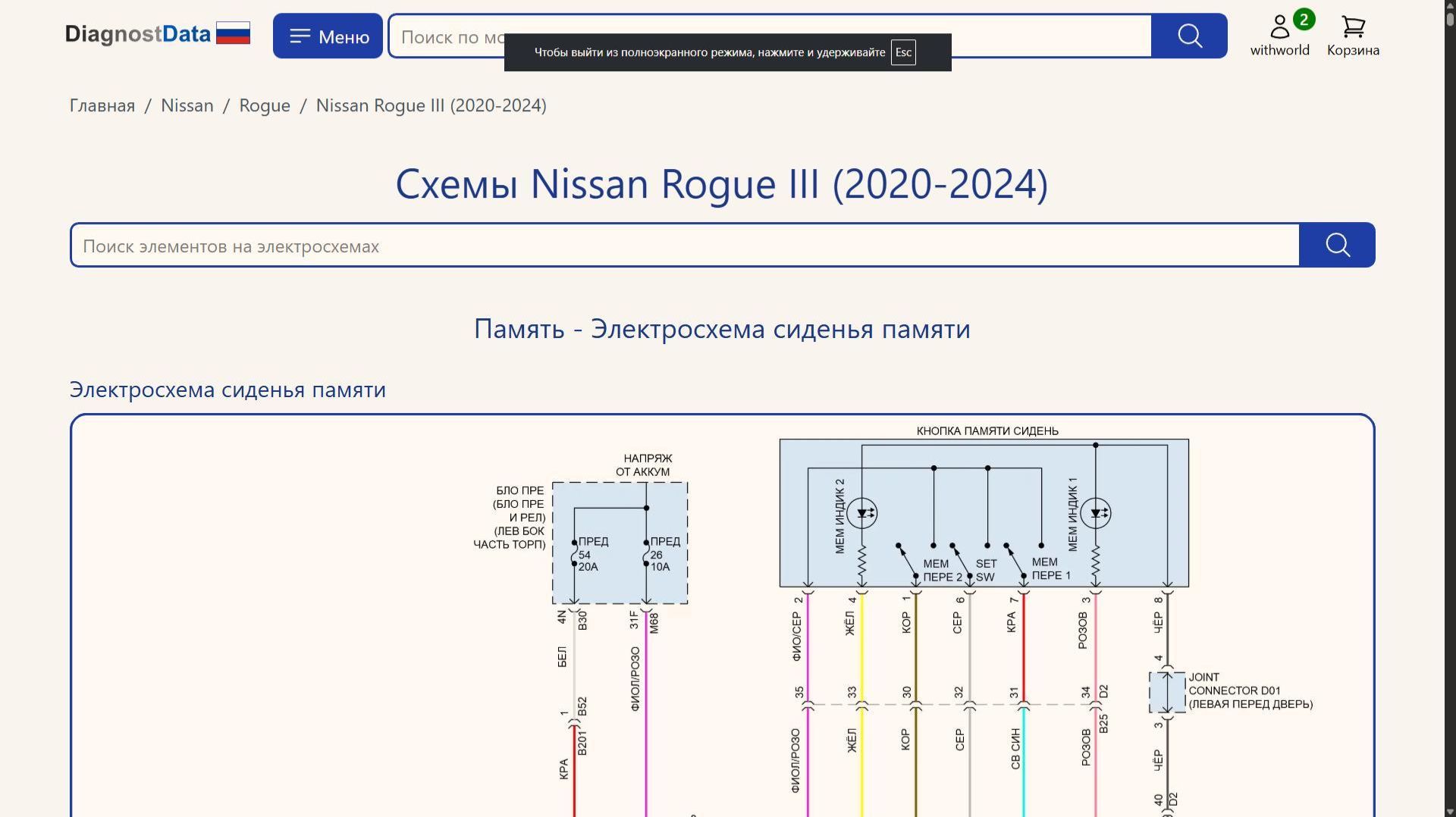Screen dimensions: 1456x817
Task: Click the Электросхема сиденья памяти heading
Action: coord(227,390)
